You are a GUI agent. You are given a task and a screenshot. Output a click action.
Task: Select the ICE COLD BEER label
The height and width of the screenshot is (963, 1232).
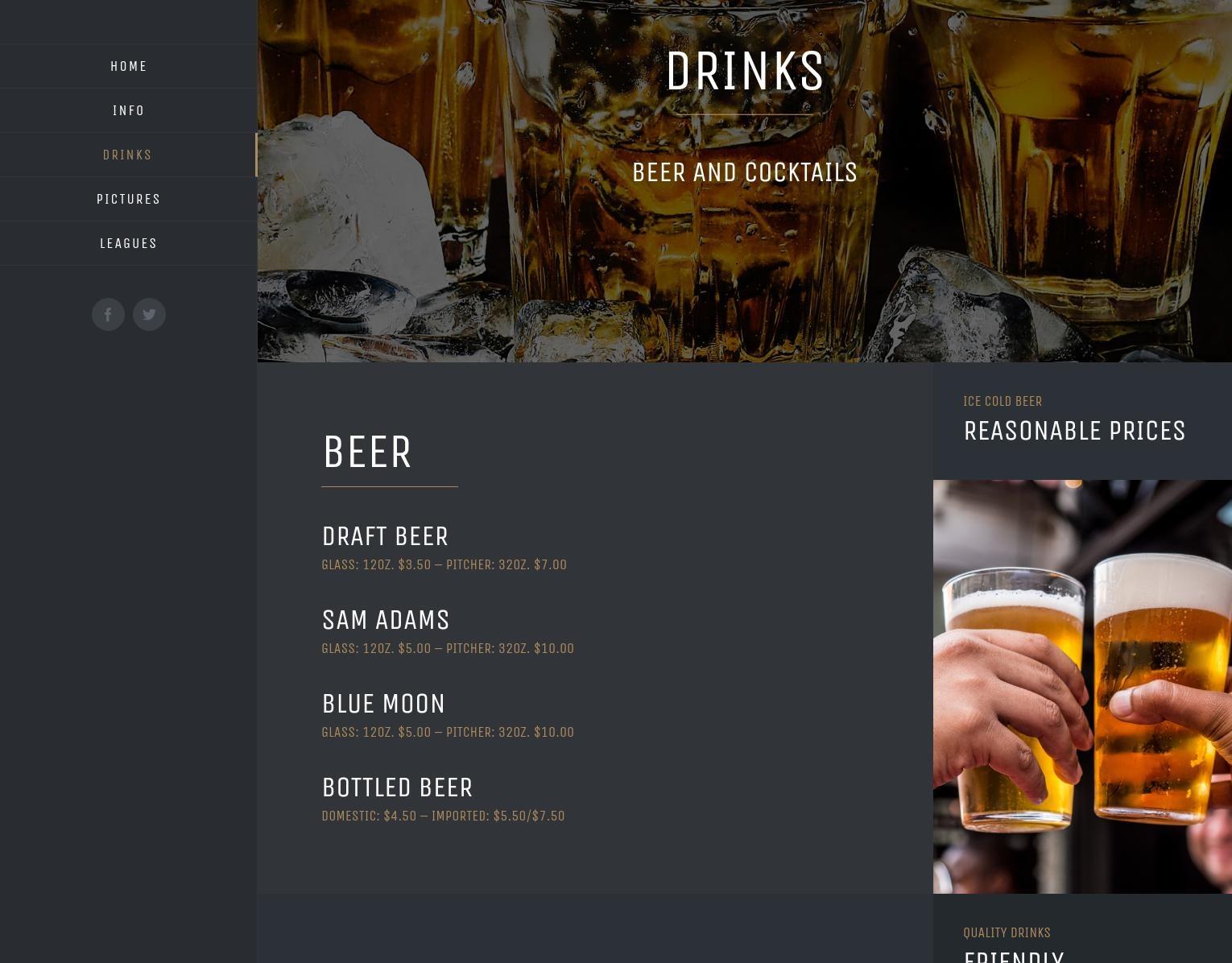(x=1003, y=401)
